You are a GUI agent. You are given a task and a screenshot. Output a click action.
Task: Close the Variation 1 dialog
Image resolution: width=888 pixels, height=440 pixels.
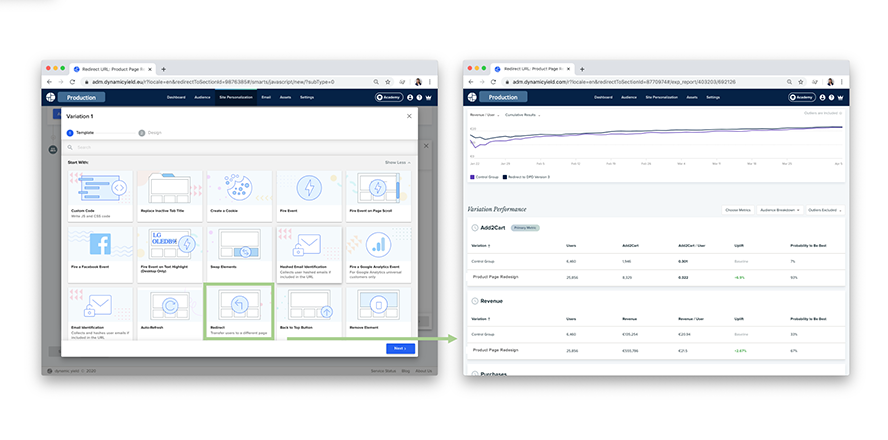click(409, 116)
